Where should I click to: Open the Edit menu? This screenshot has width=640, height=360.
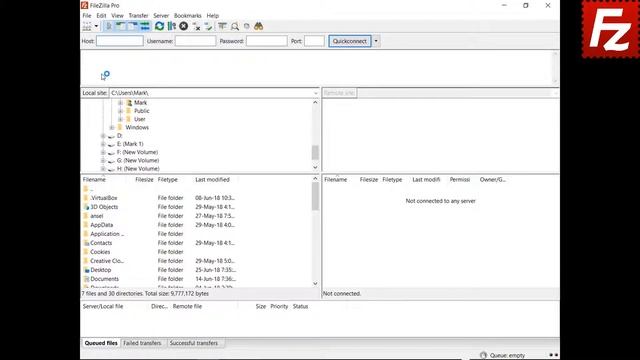coord(101,16)
